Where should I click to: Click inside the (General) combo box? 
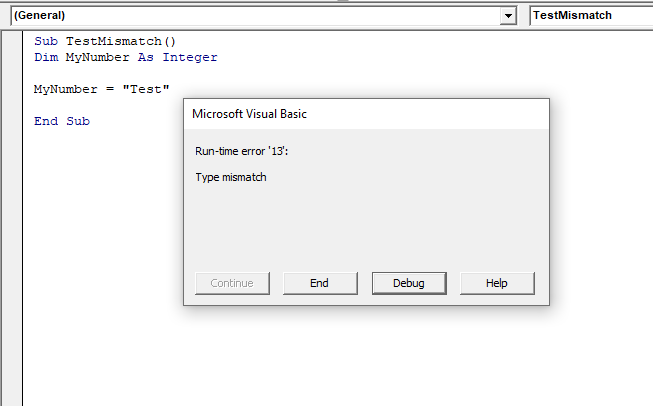[x=250, y=16]
